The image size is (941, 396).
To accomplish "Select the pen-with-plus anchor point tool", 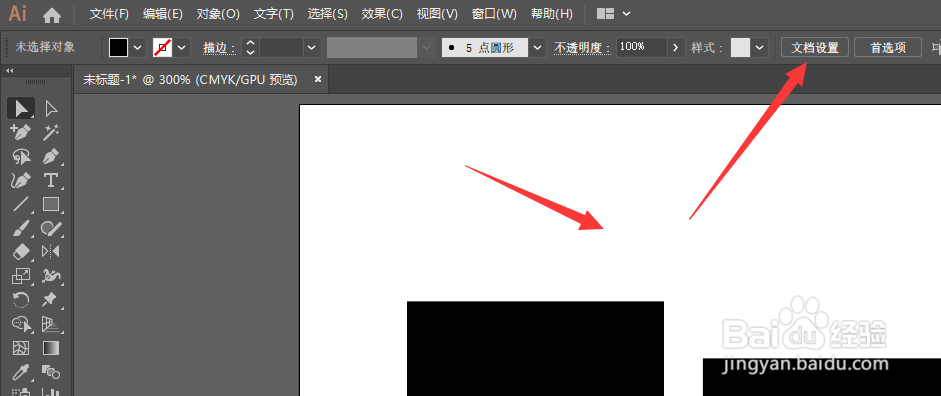I will click(x=21, y=132).
